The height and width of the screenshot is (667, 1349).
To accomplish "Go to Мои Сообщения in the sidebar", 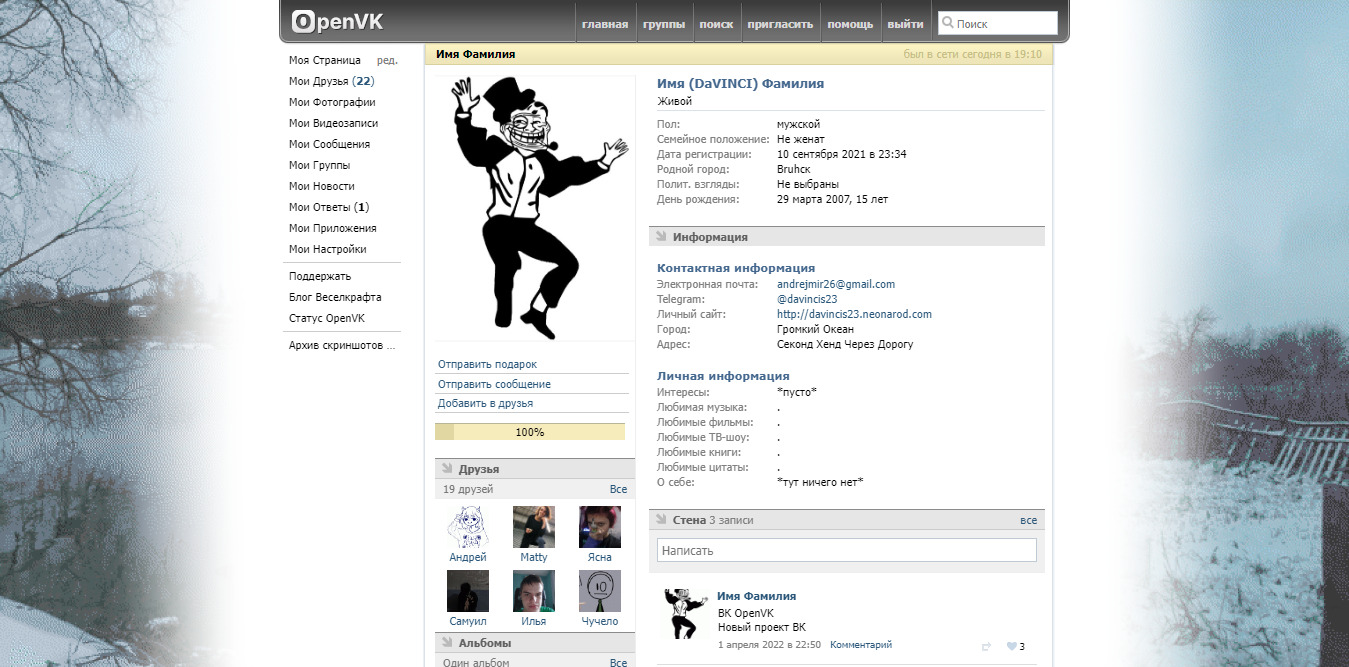I will (x=329, y=144).
